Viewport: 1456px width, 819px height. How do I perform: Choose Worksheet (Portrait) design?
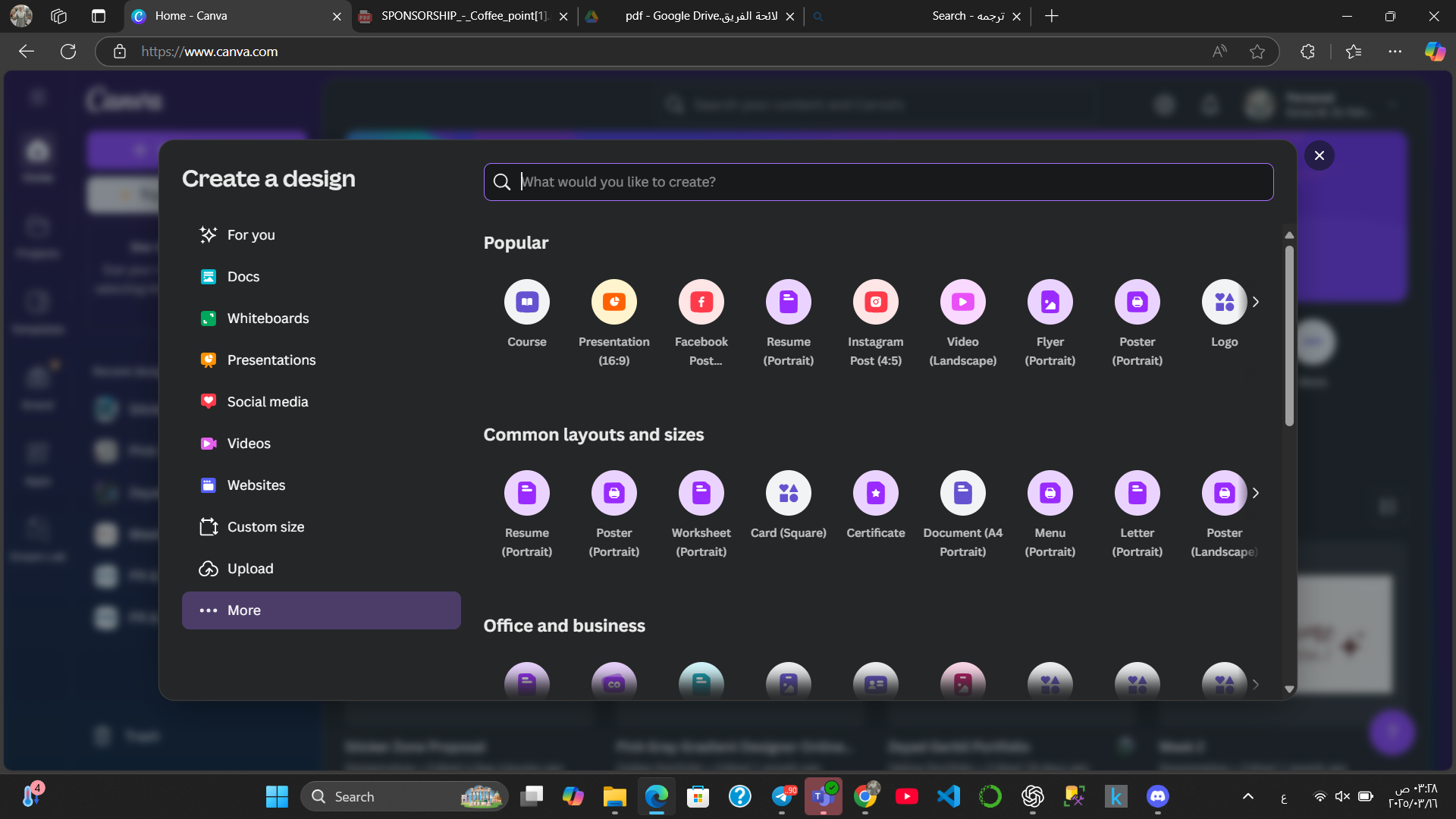pos(701,493)
